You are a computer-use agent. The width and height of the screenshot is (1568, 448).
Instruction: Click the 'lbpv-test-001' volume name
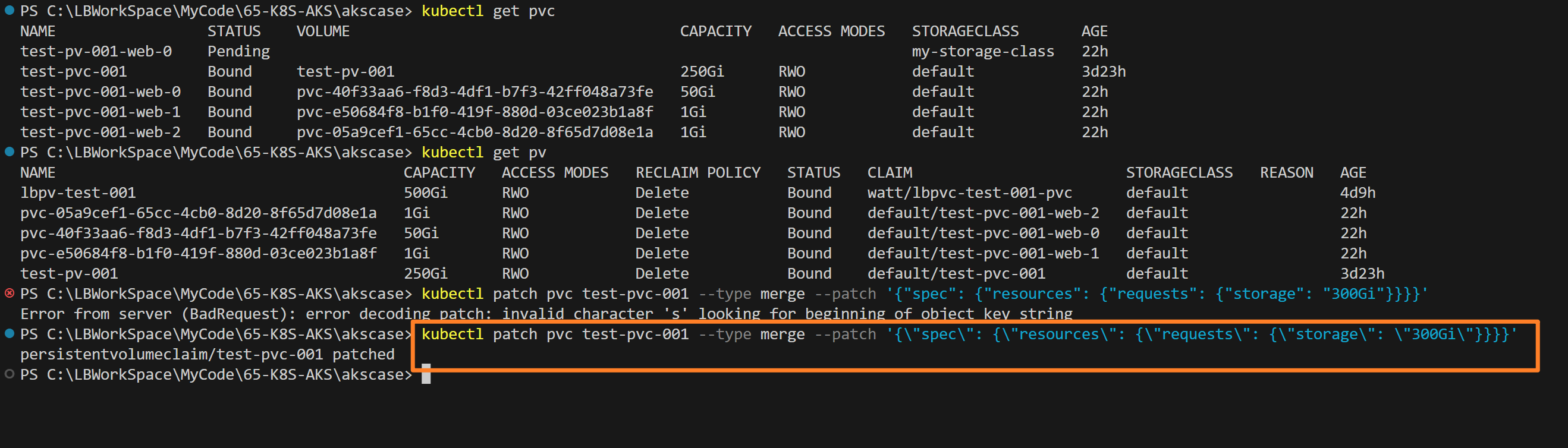point(77,193)
